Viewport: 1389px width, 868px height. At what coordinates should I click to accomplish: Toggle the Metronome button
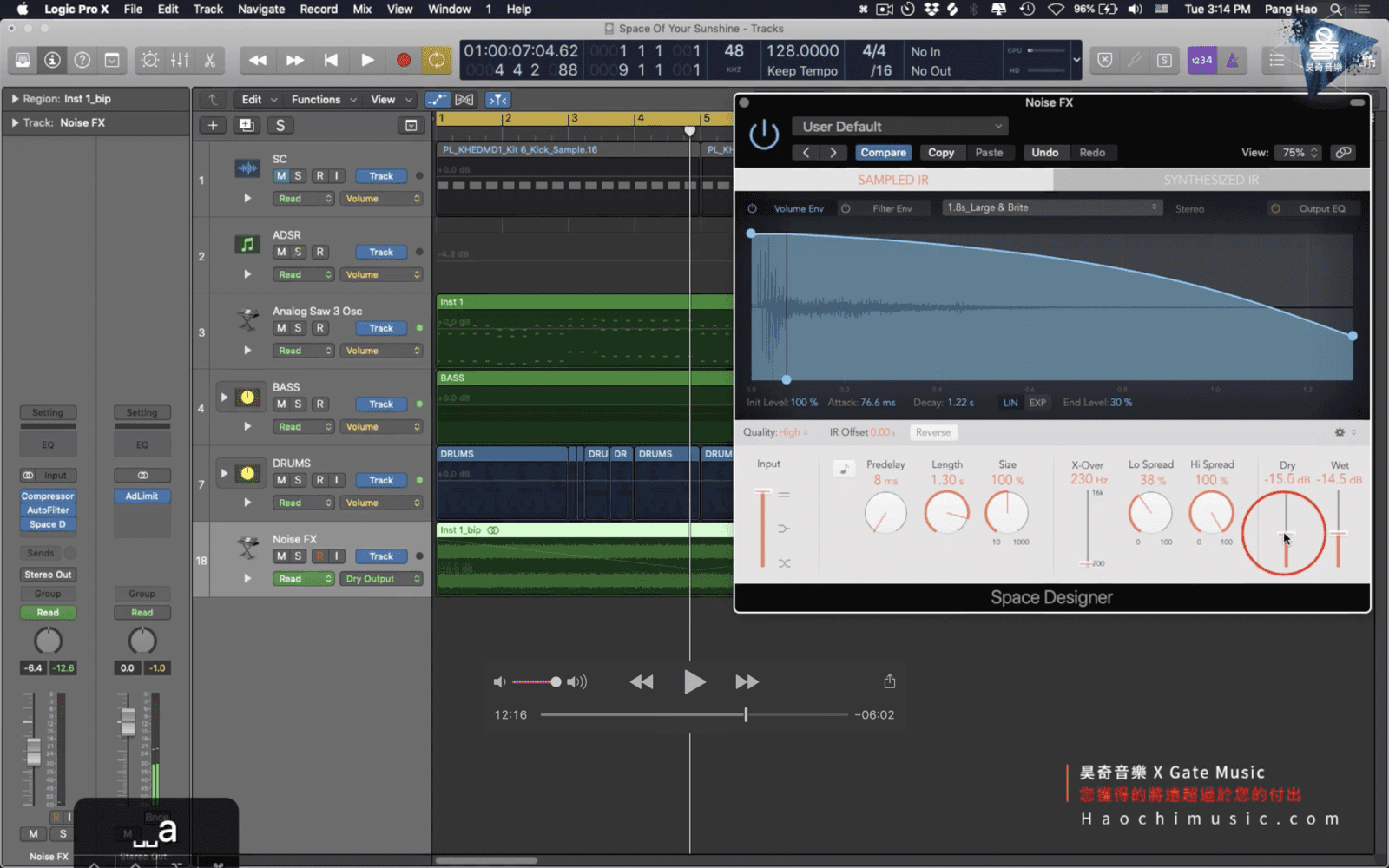1232,60
